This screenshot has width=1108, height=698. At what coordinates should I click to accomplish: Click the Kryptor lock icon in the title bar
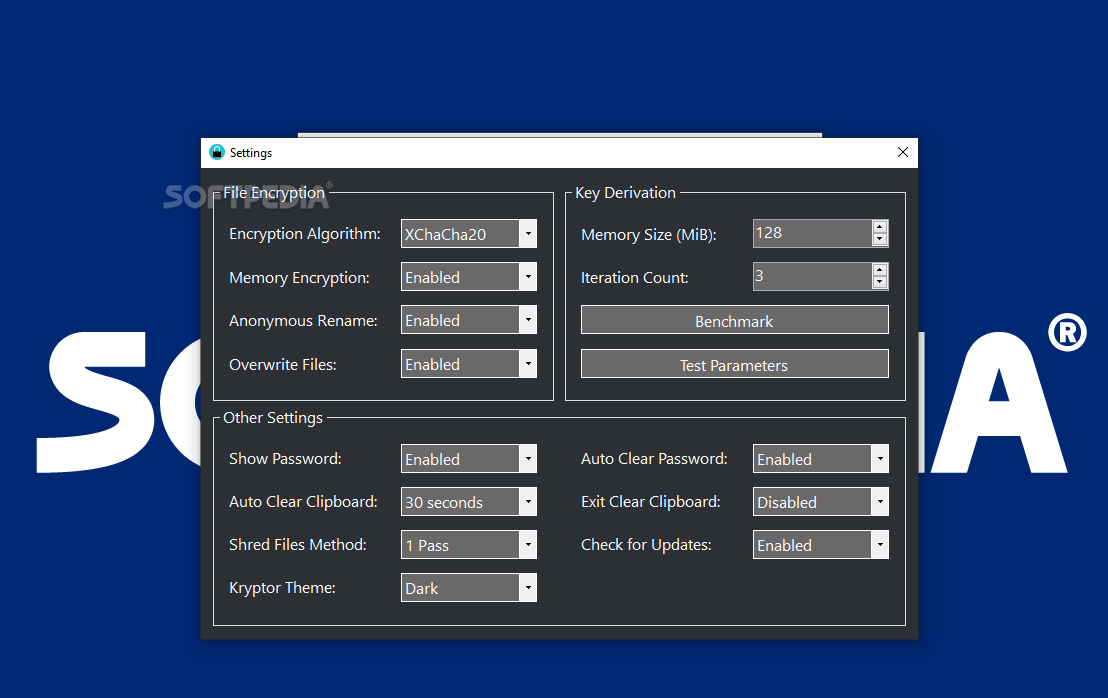[x=216, y=152]
